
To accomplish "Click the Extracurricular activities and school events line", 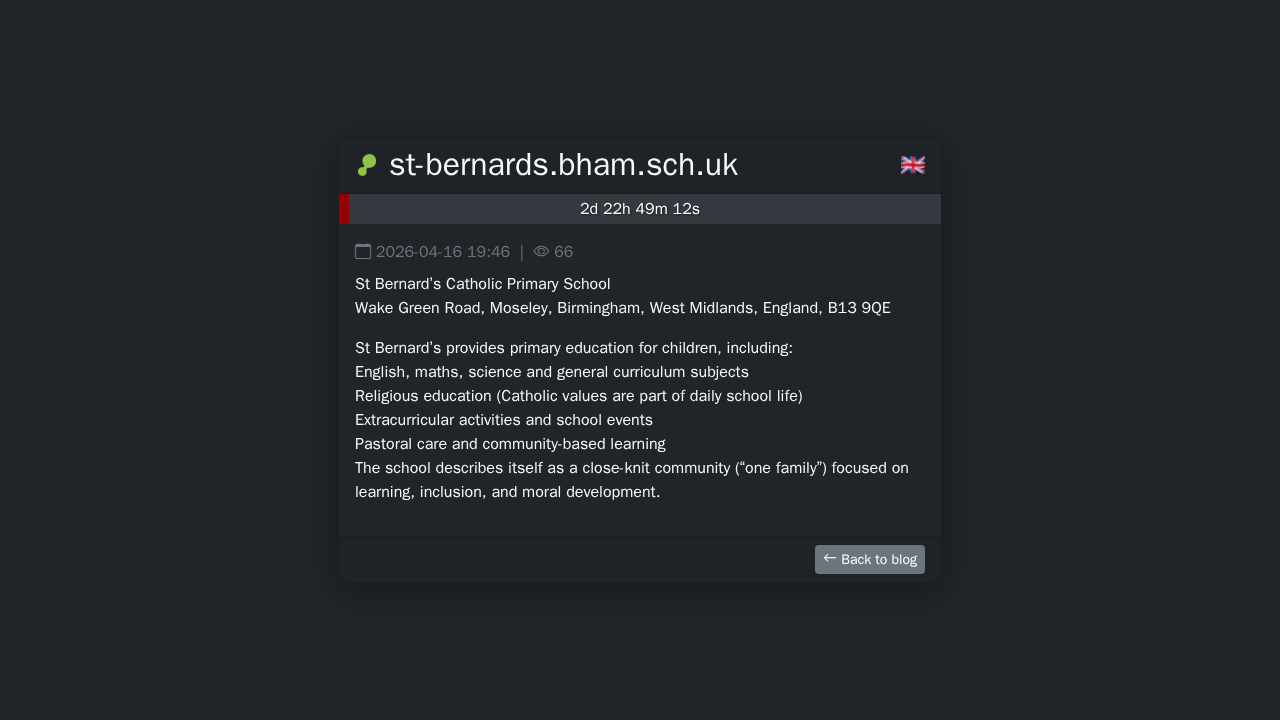I will (504, 420).
